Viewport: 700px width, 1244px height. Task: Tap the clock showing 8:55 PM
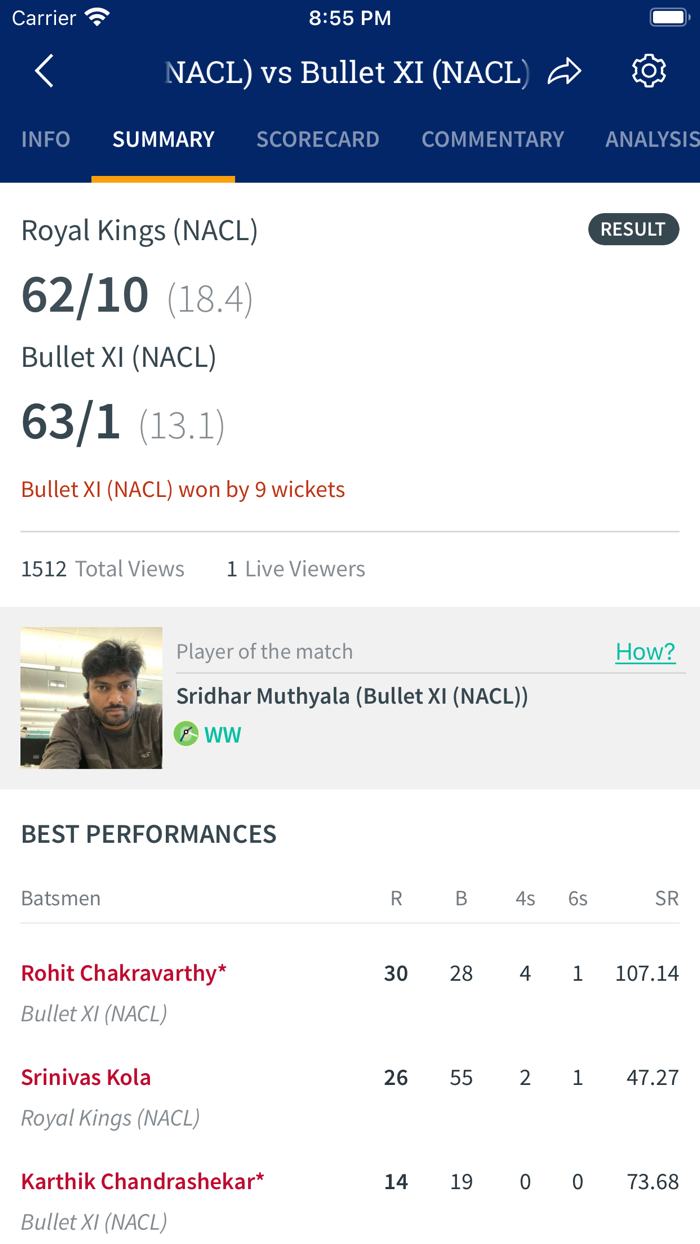coord(350,16)
